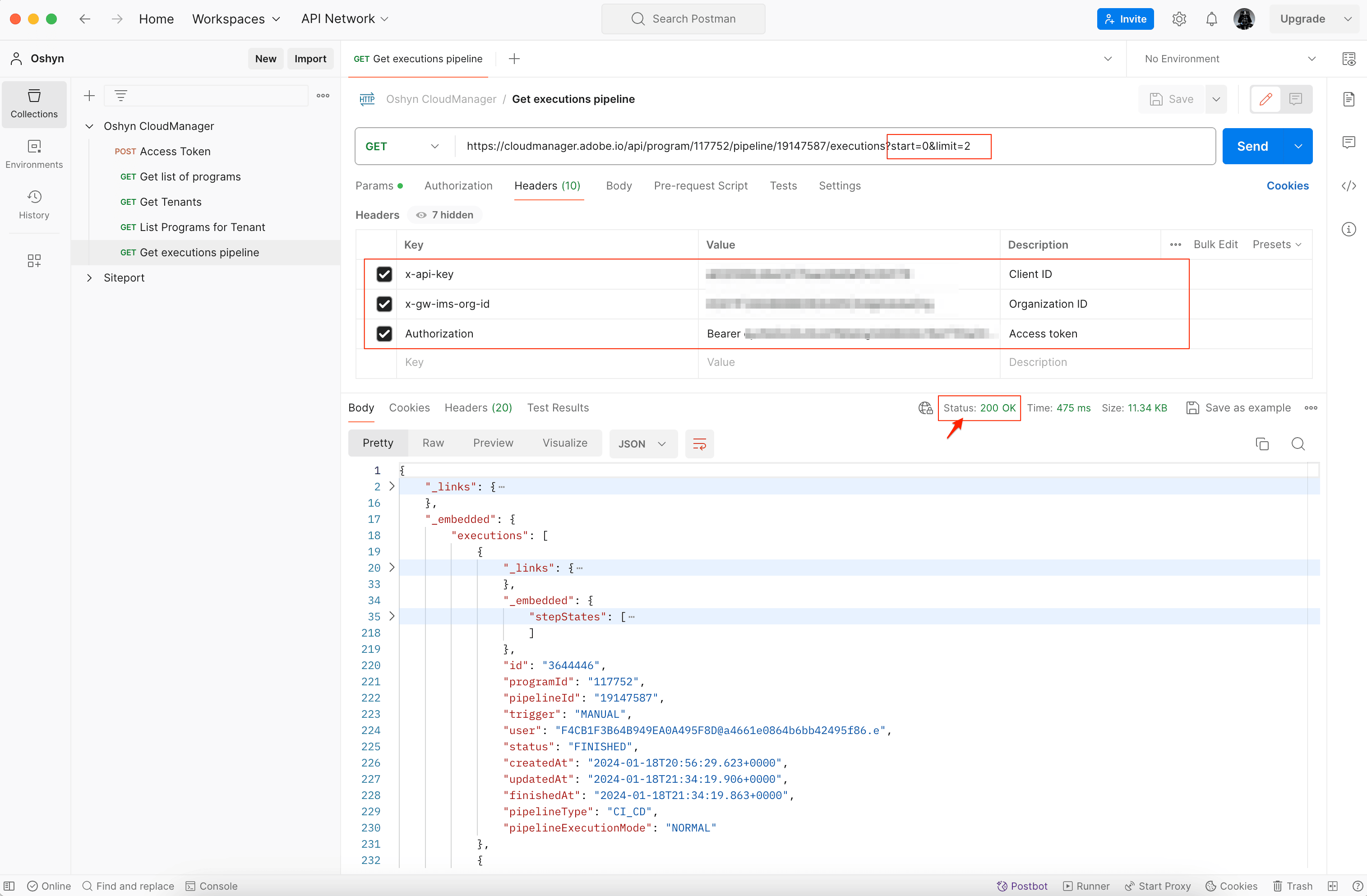Viewport: 1367px width, 896px height.
Task: Open Postbot from the status bar
Action: click(1022, 886)
